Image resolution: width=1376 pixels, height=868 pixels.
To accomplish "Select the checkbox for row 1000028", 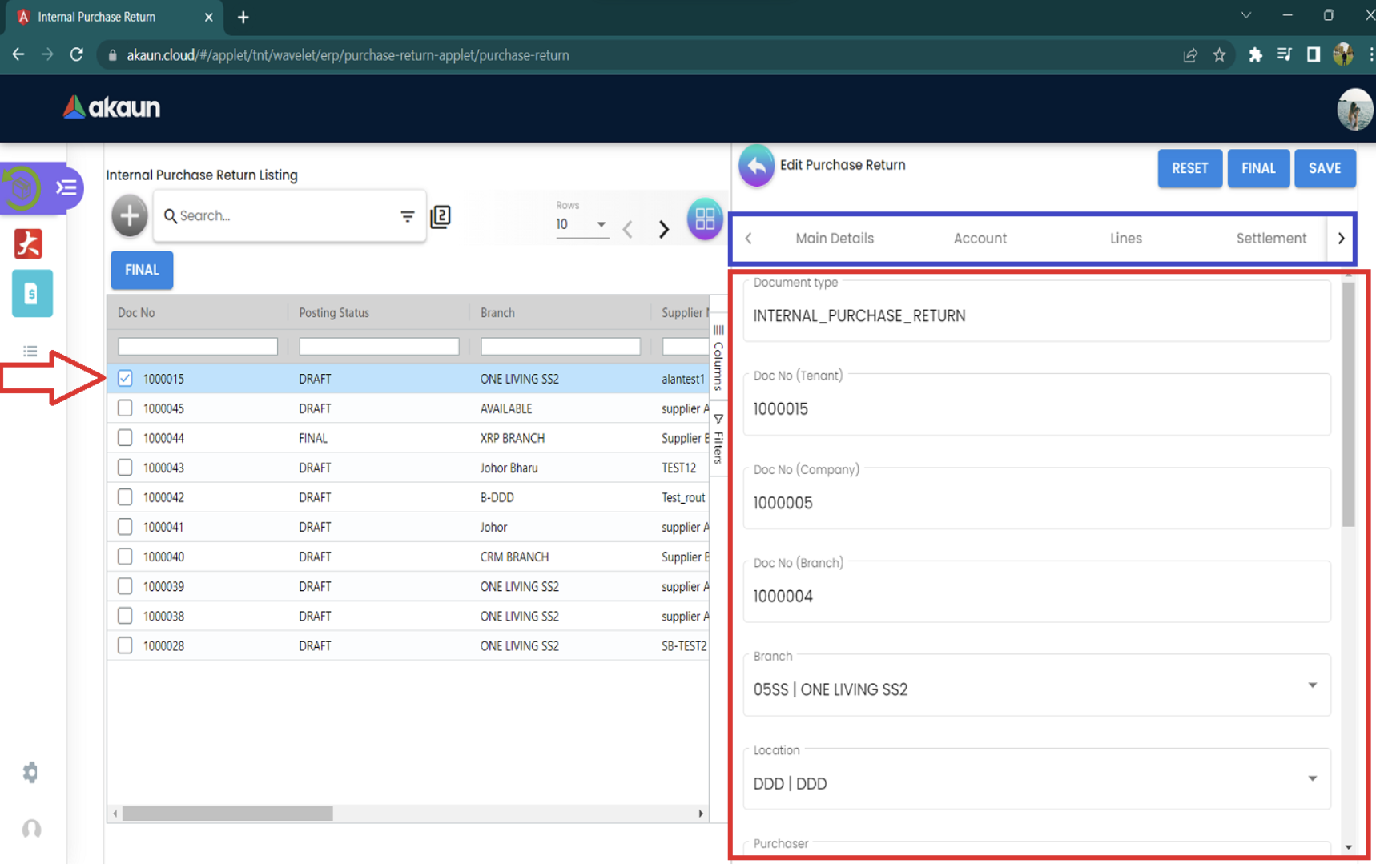I will 125,645.
